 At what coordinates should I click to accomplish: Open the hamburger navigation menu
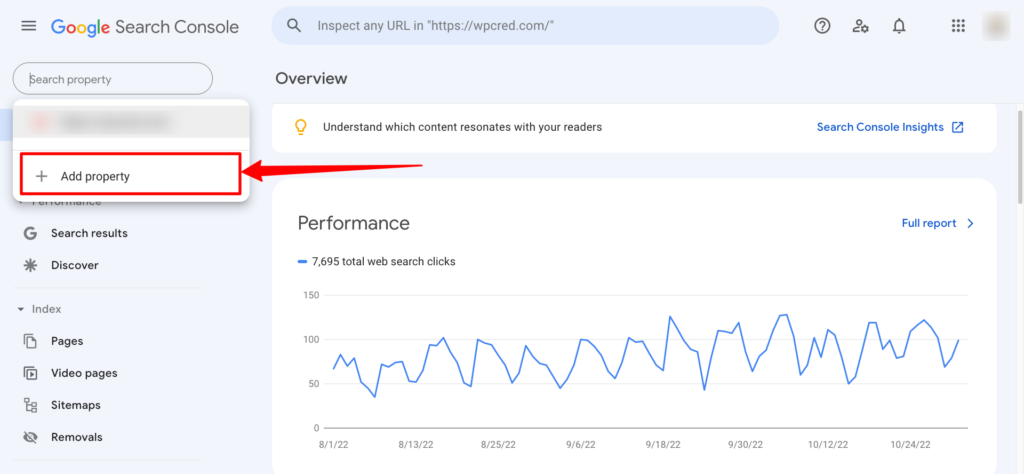(x=29, y=26)
